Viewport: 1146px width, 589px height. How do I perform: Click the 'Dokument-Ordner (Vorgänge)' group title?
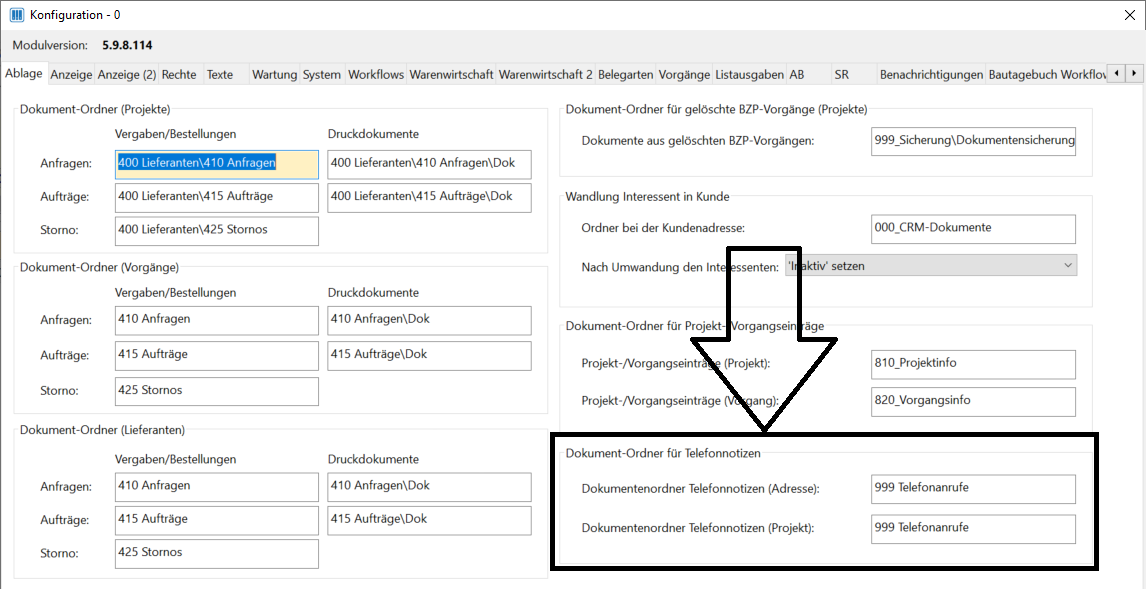99,267
